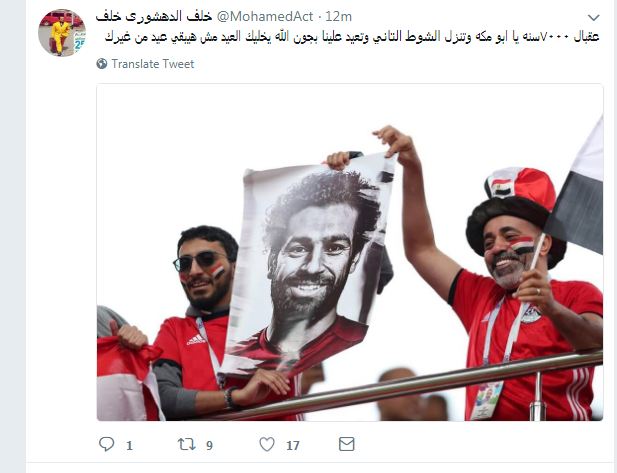Viewport: 617px width, 473px height.
Task: Open the tweet options caret menu
Action: coord(593,17)
